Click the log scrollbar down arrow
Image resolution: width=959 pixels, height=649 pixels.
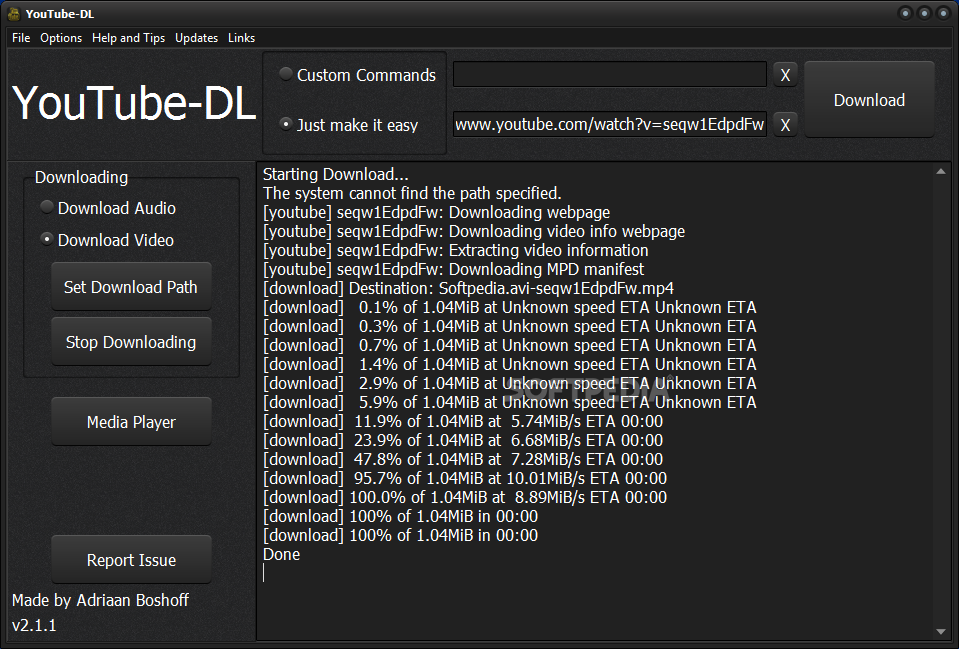tap(941, 631)
